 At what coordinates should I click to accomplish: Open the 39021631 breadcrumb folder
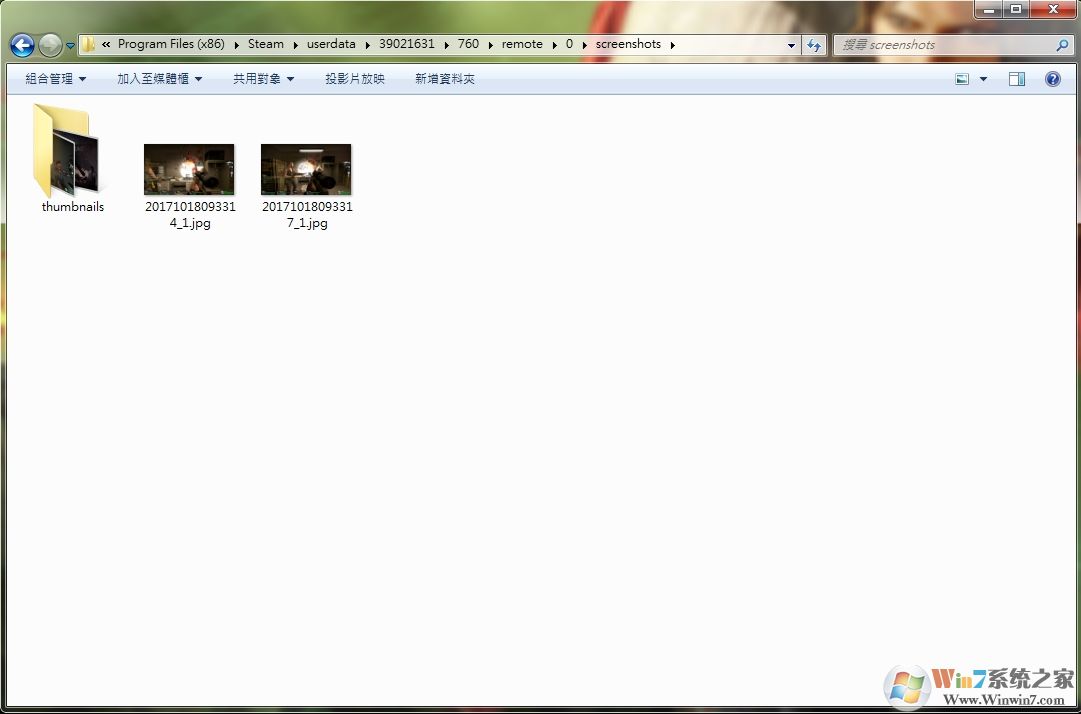tap(407, 44)
